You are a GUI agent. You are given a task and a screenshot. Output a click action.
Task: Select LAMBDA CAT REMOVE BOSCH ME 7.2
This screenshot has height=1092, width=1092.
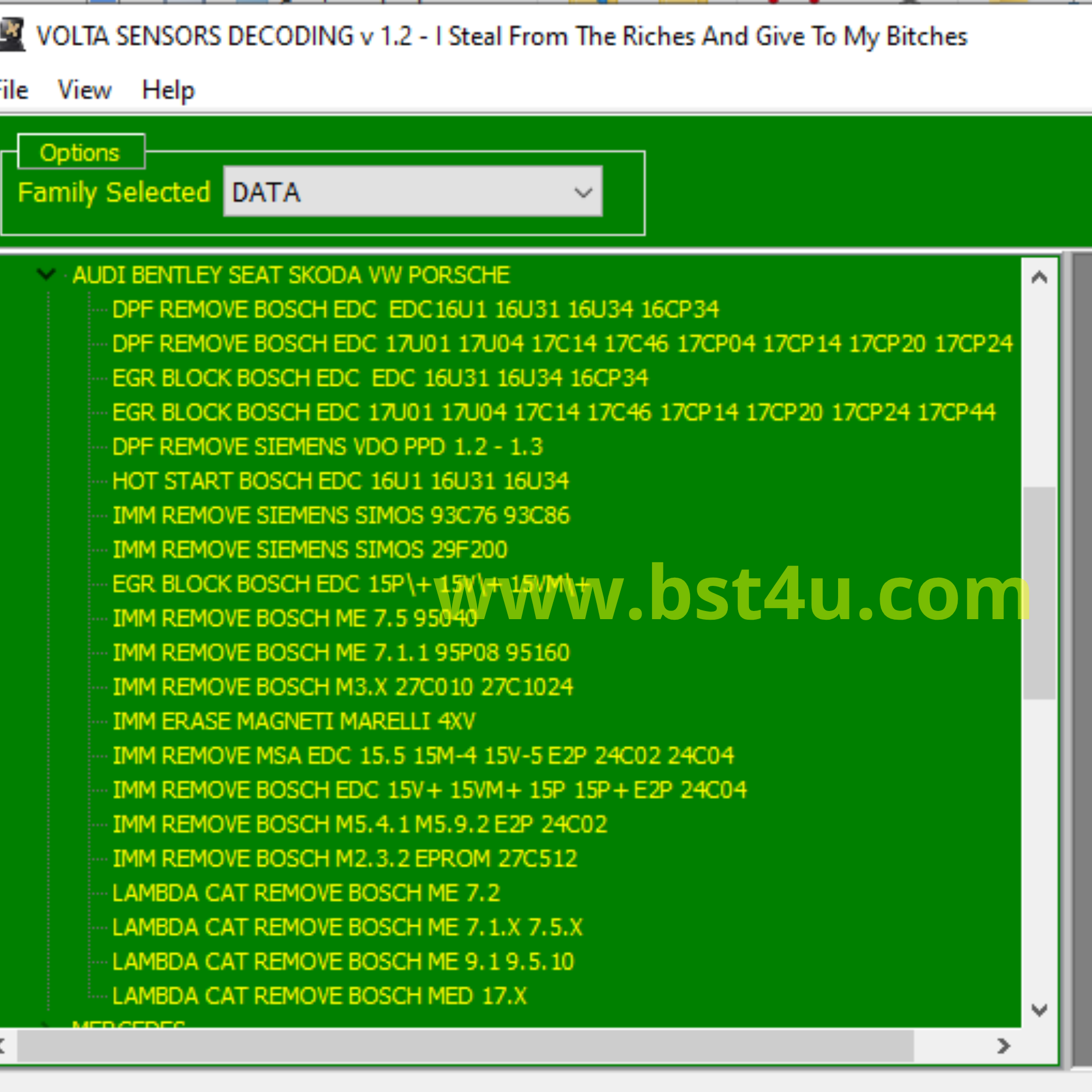coord(306,893)
